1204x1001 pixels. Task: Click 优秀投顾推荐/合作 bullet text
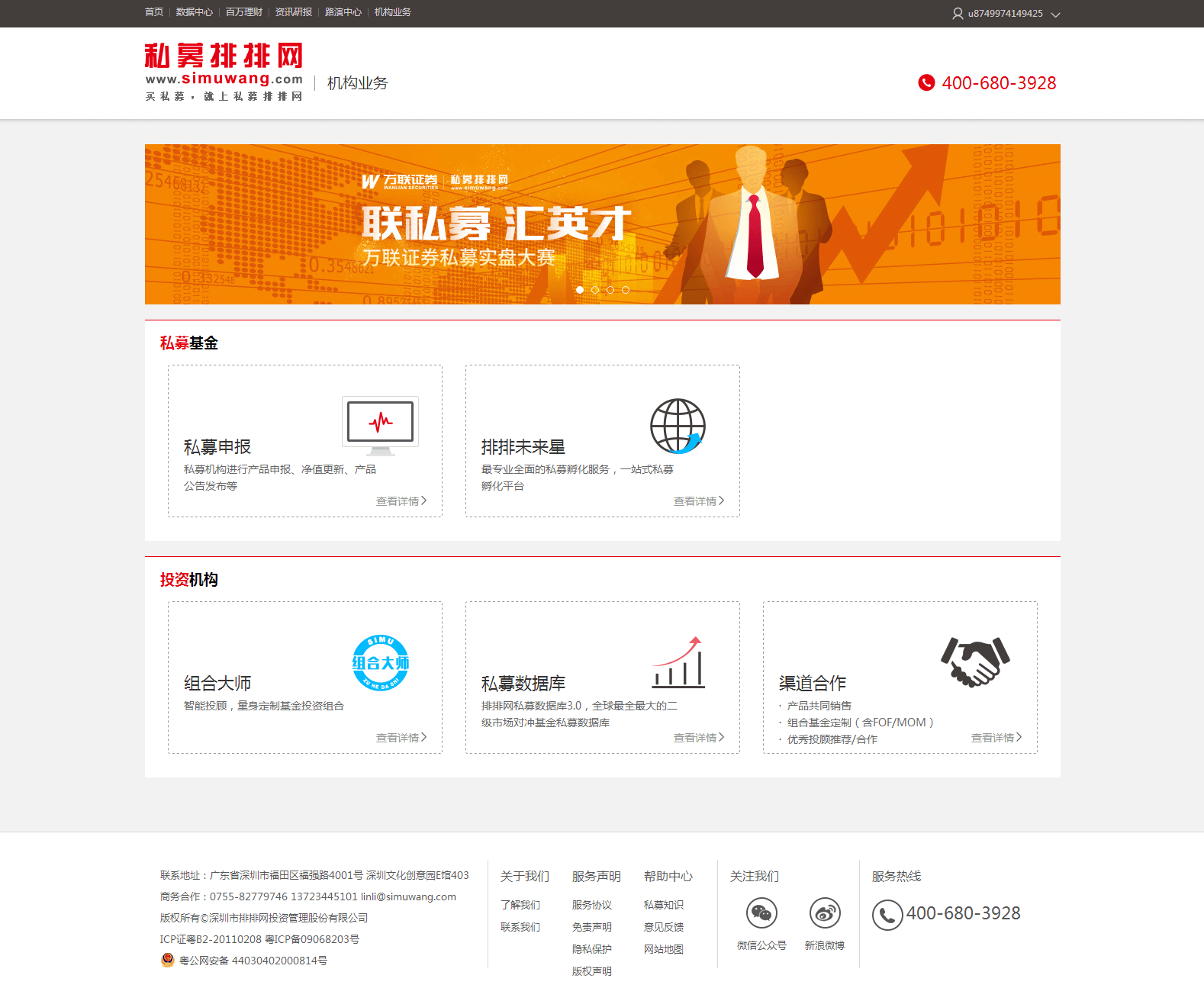(832, 739)
